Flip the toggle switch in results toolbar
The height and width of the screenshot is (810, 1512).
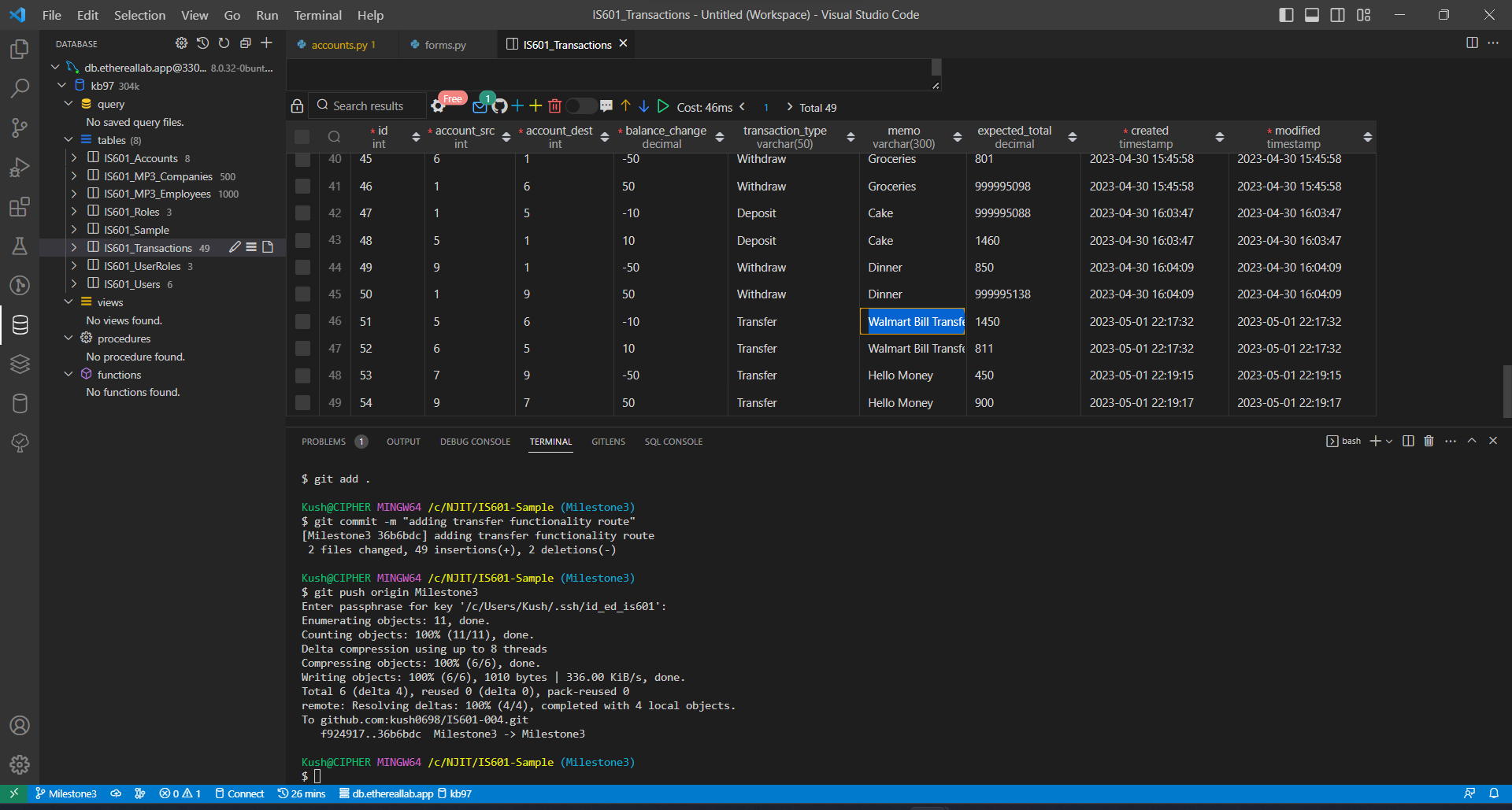(x=580, y=105)
